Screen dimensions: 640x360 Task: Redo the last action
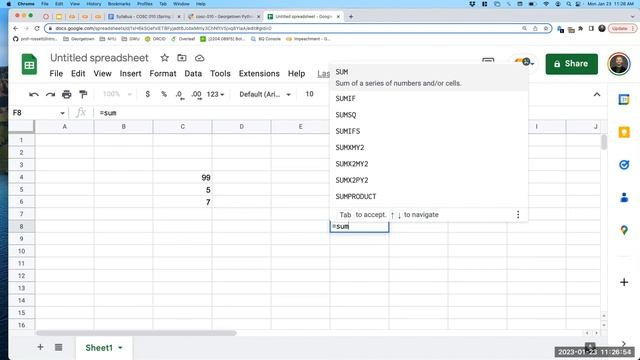click(x=50, y=95)
